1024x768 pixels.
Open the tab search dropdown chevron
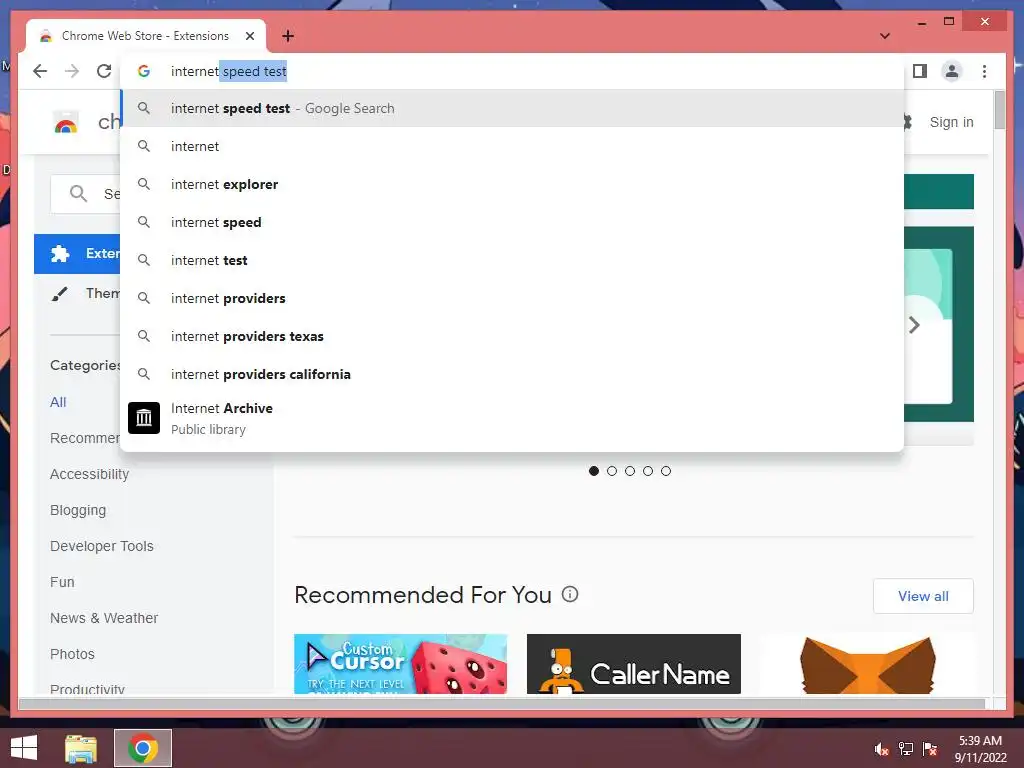click(x=885, y=36)
